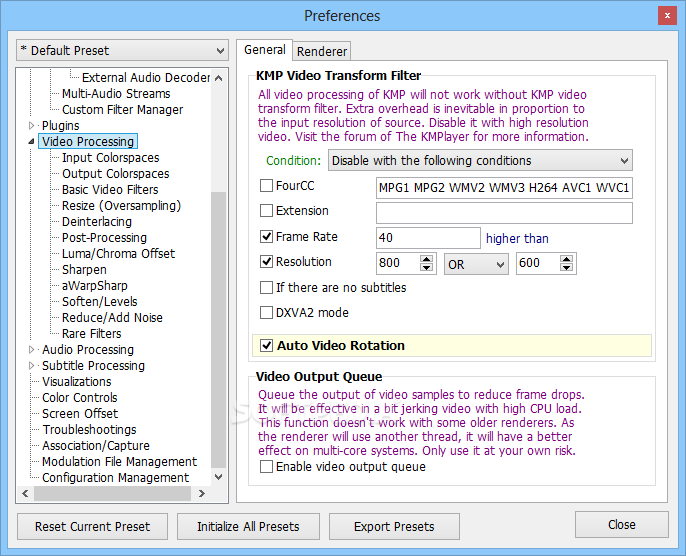Select Reduce/Add Noise tree item
Screen dimensions: 686x556
[112, 318]
